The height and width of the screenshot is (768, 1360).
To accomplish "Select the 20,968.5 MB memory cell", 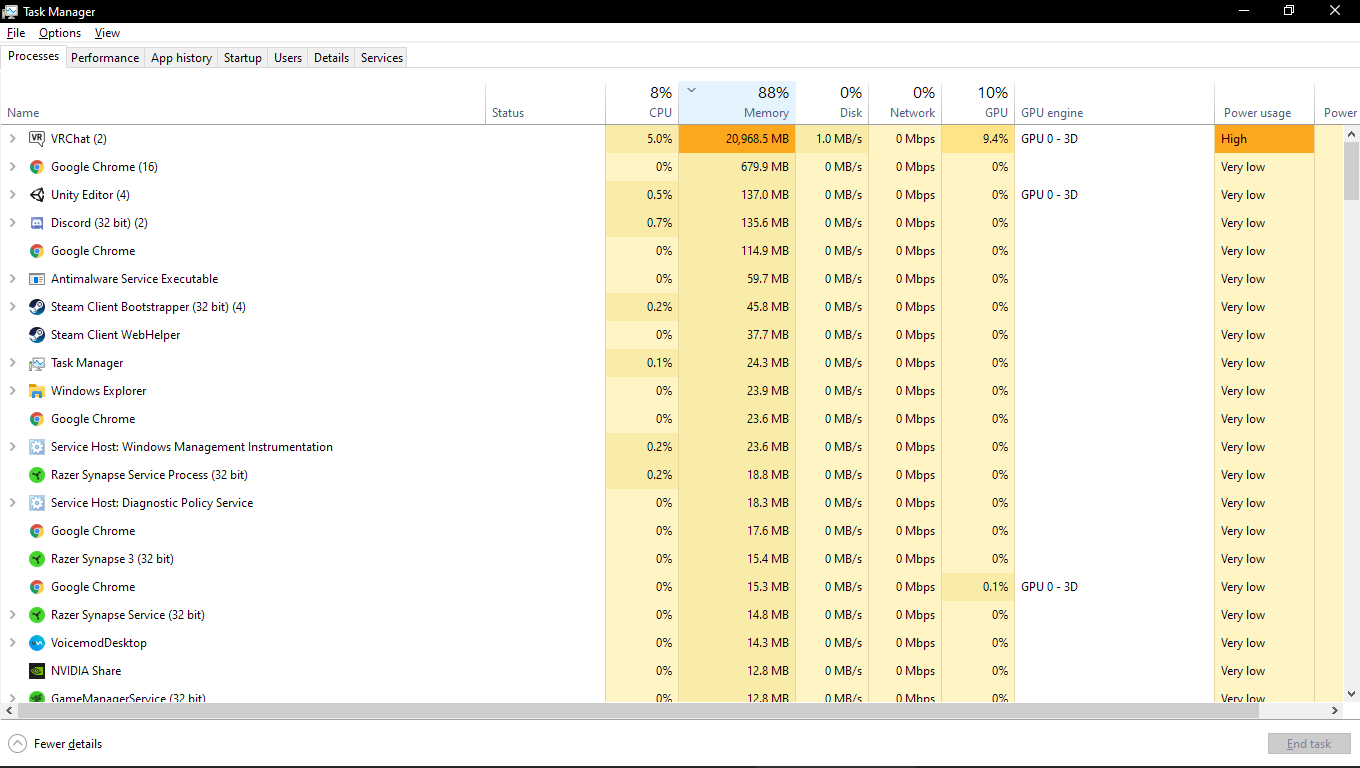I will point(737,139).
